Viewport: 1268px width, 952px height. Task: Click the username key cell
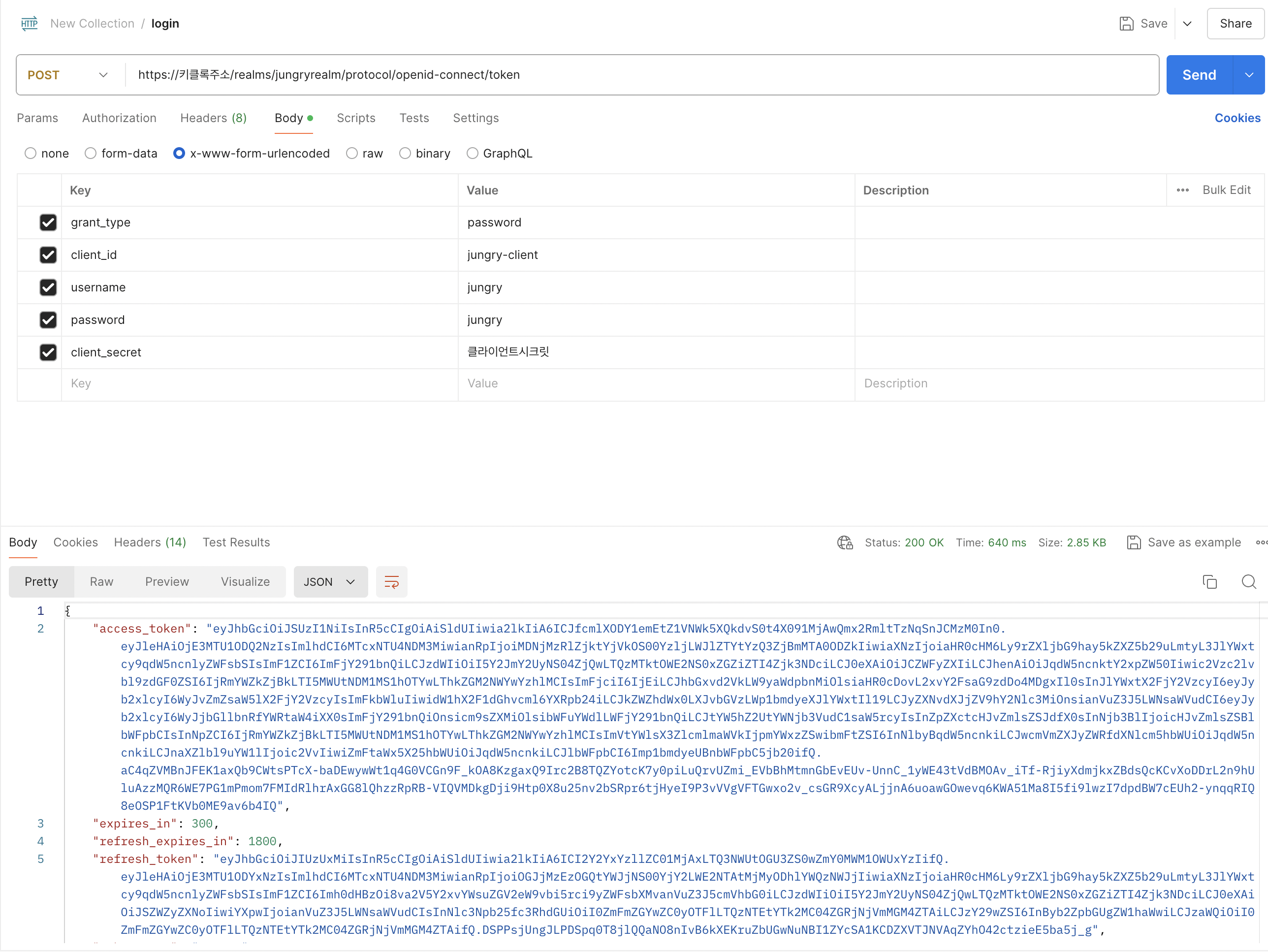click(x=260, y=288)
